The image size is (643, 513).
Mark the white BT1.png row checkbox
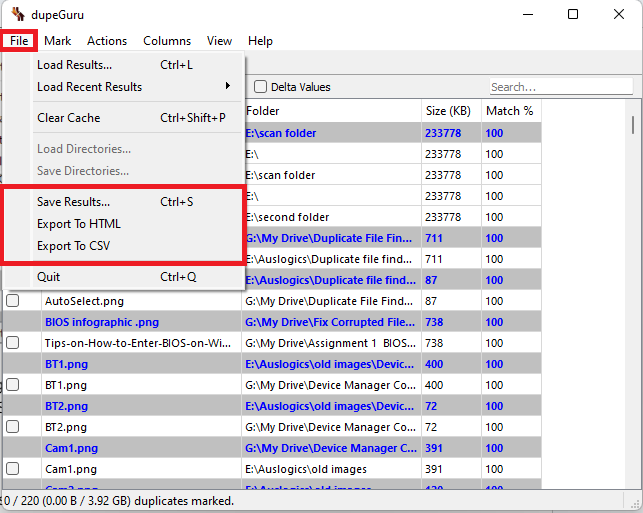(13, 384)
